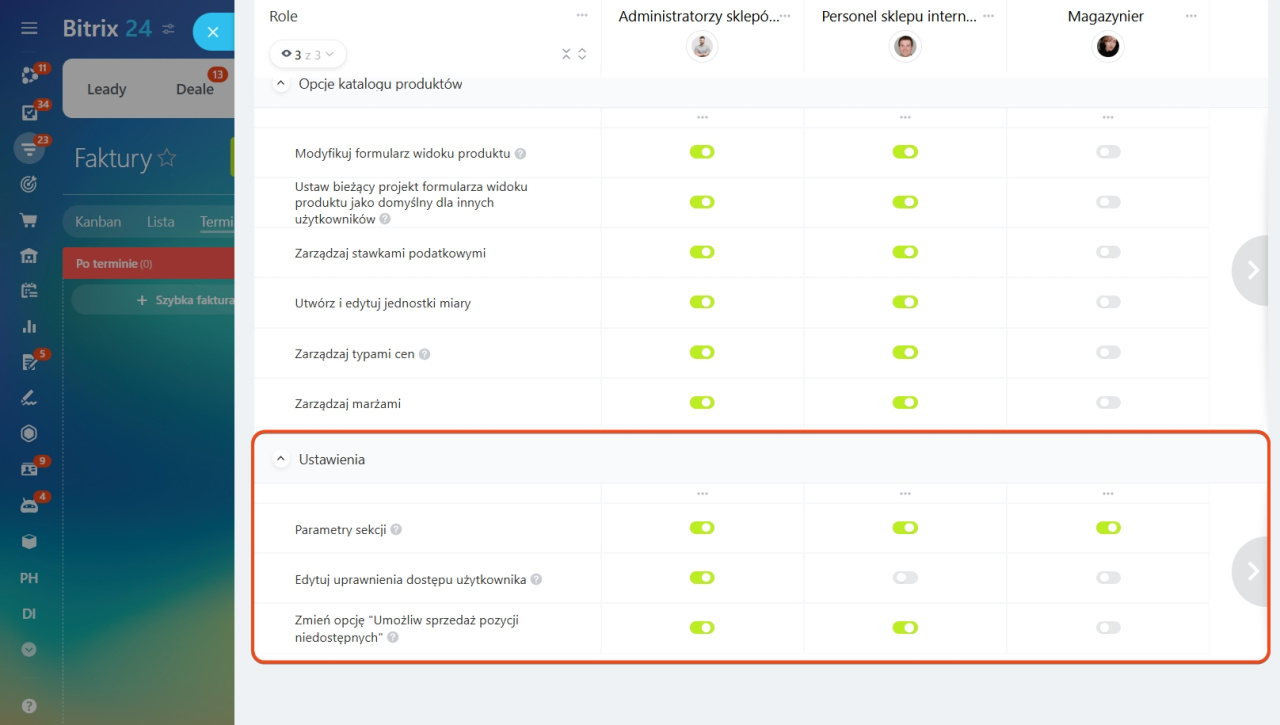Viewport: 1280px width, 725px height.
Task: Open the Leady menu item
Action: (107, 89)
